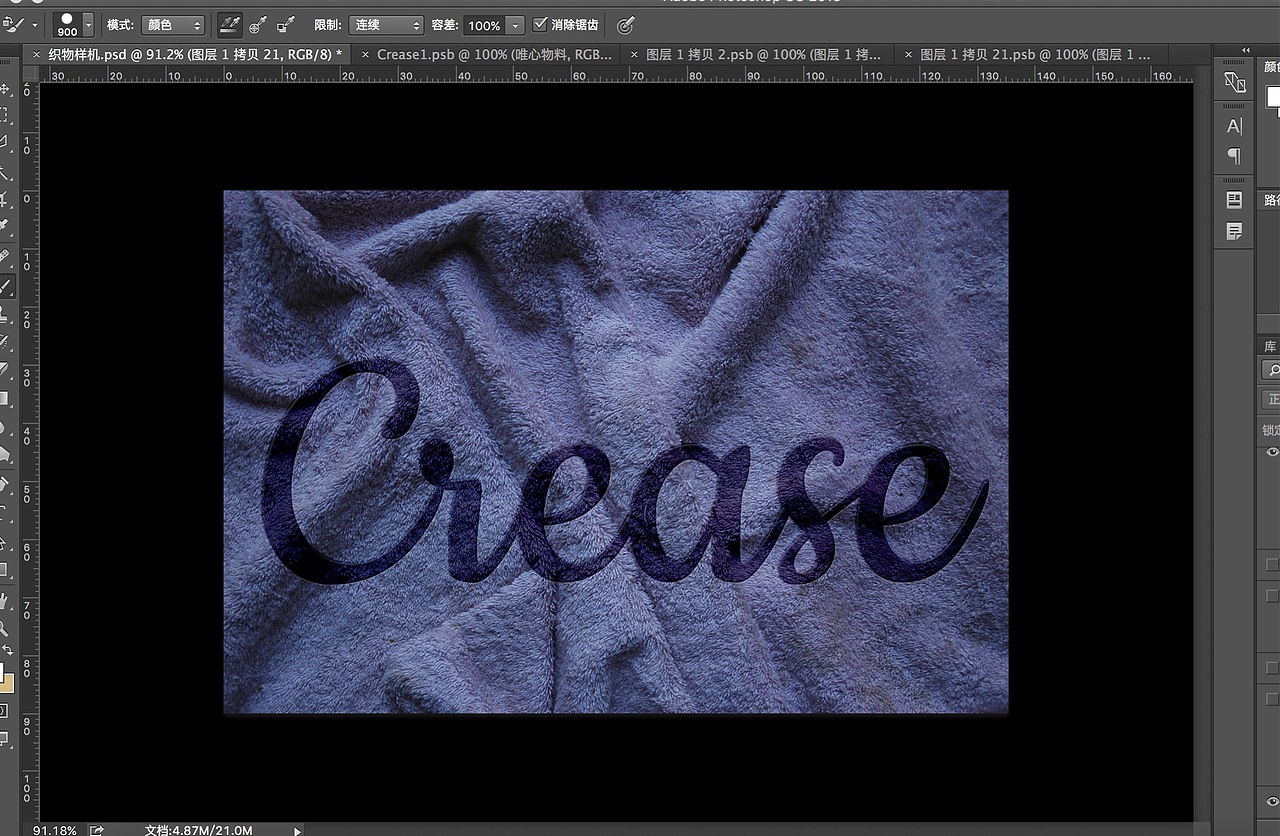Click the beige background color swatch in the toolbox
Viewport: 1280px width, 836px height.
[x=7, y=682]
